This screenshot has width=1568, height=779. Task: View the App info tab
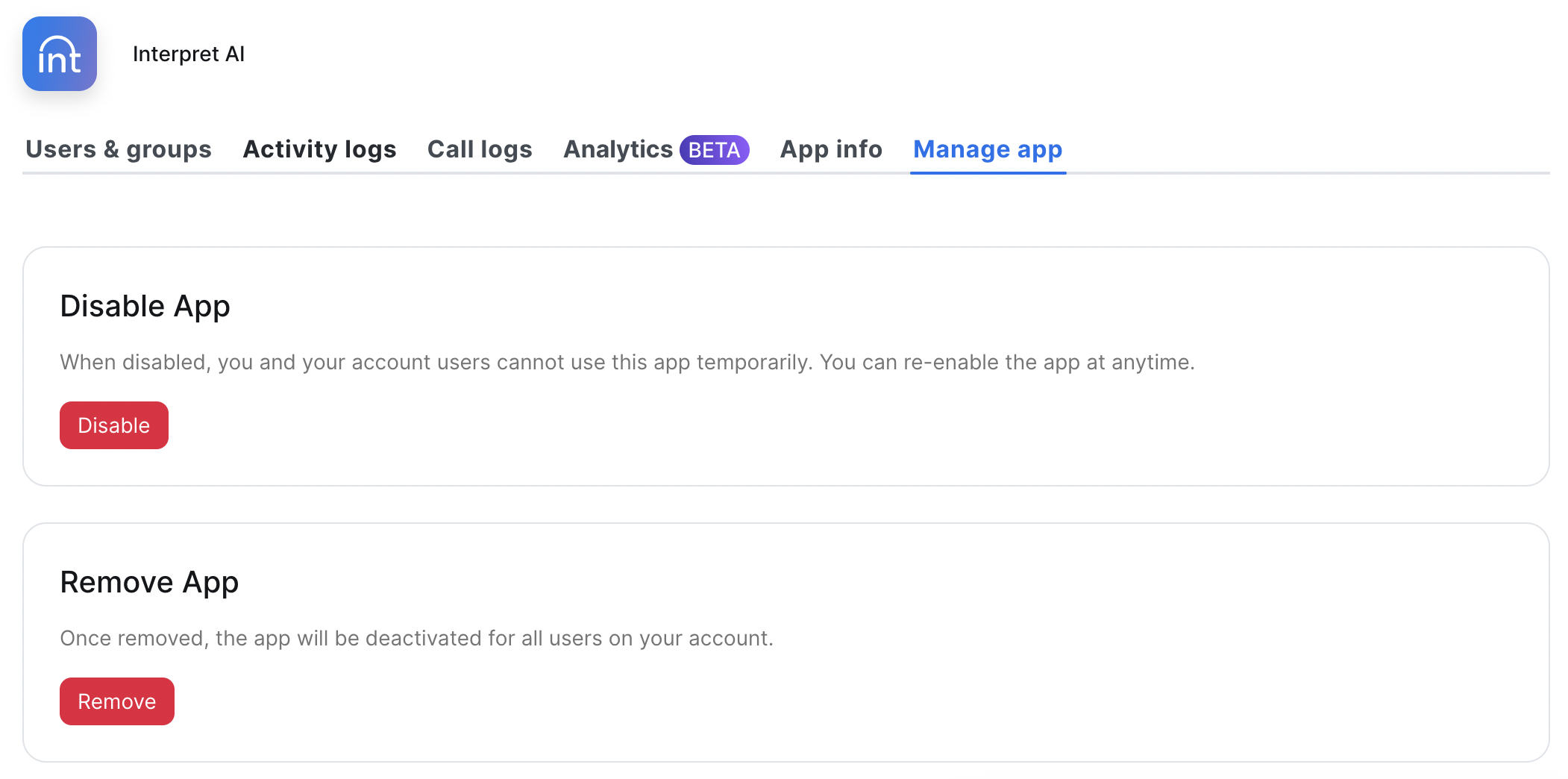(831, 149)
